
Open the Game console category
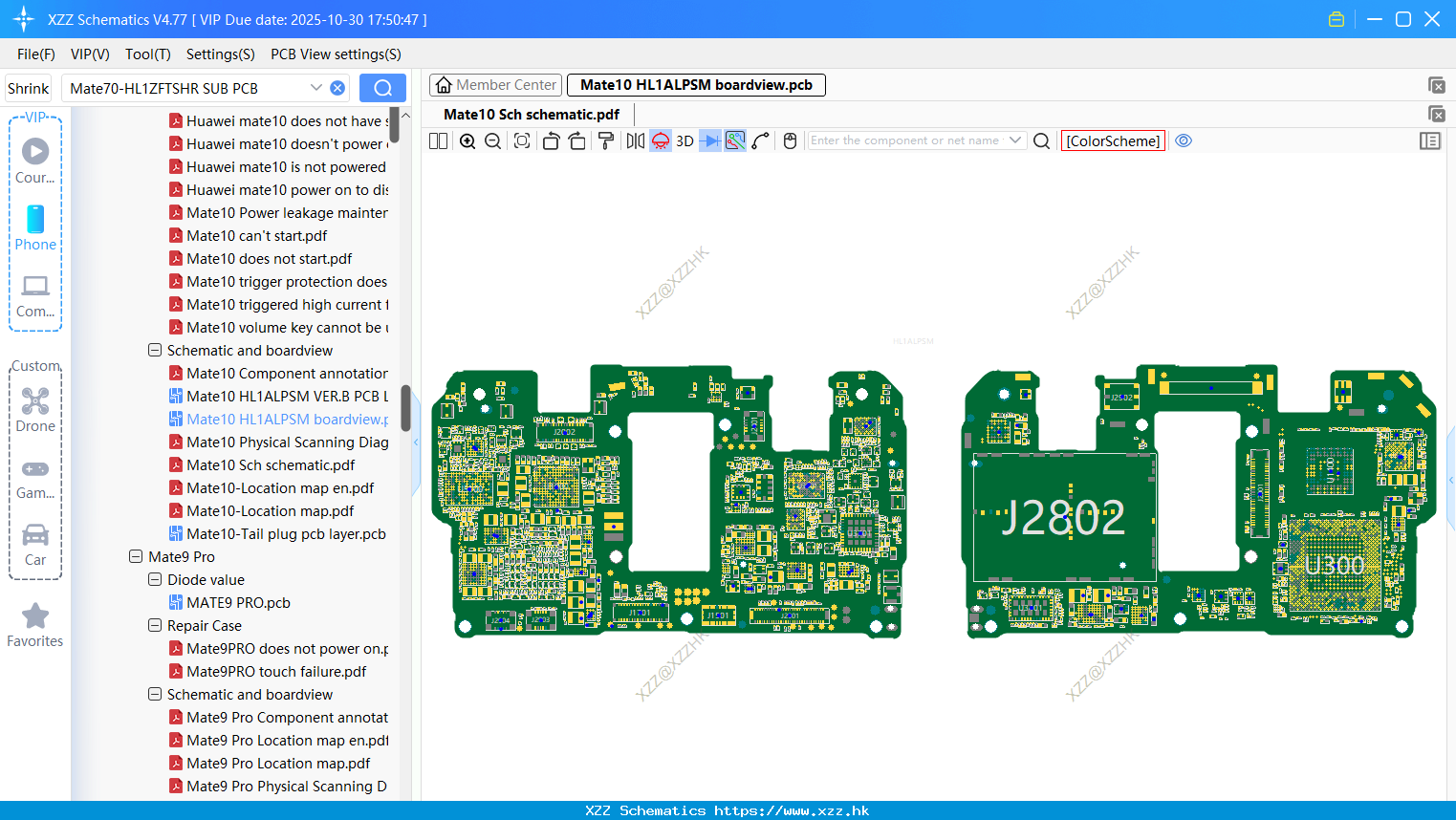(35, 478)
